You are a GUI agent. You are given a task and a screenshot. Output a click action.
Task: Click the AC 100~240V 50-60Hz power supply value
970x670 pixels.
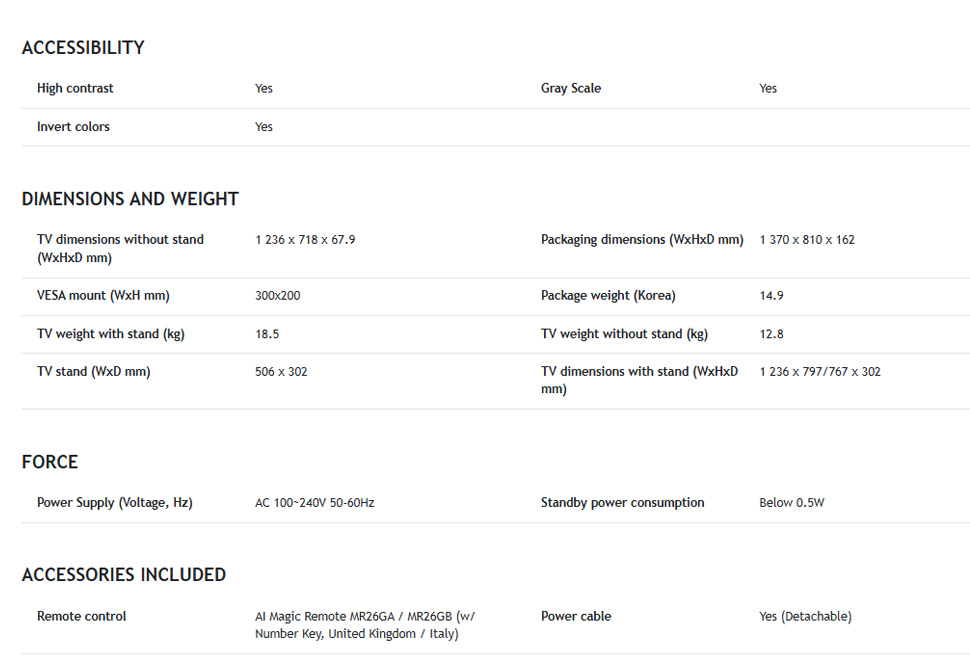(x=314, y=503)
